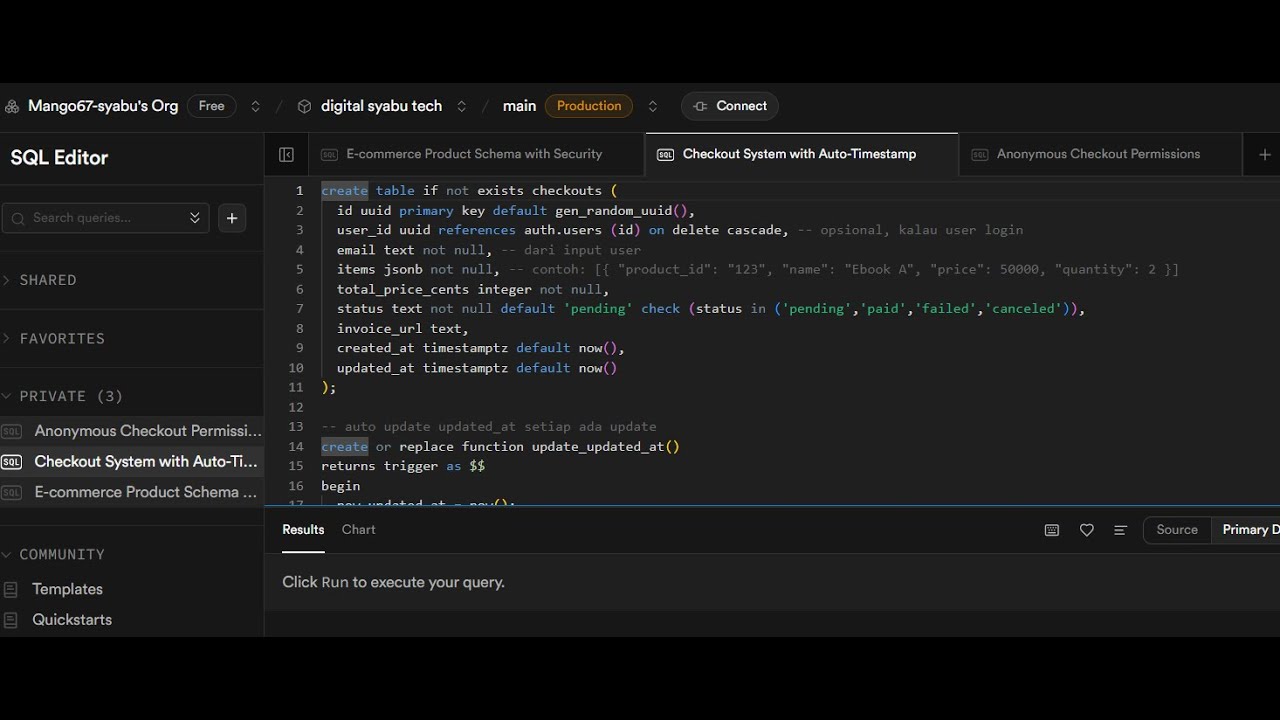Open project switcher chevrons after digital syabu tech
Viewport: 1280px width, 720px height.
tap(461, 106)
